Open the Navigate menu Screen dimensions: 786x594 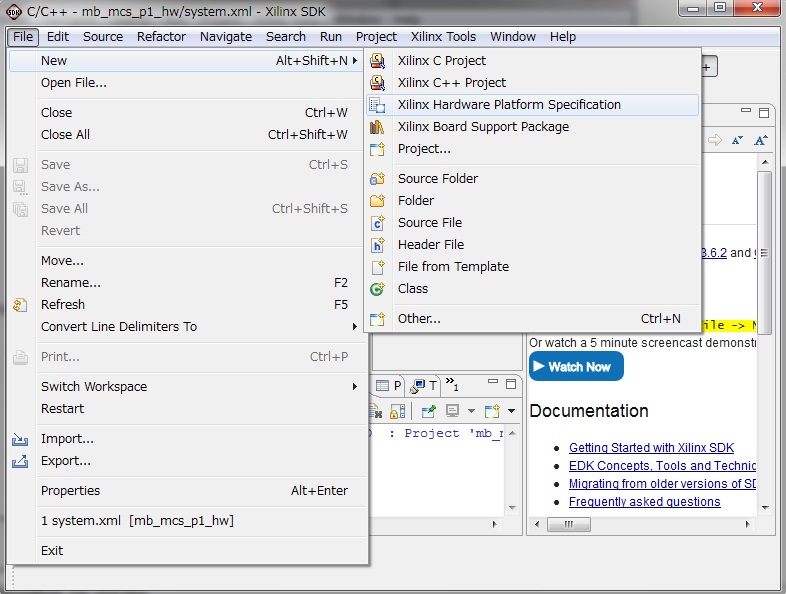click(226, 37)
